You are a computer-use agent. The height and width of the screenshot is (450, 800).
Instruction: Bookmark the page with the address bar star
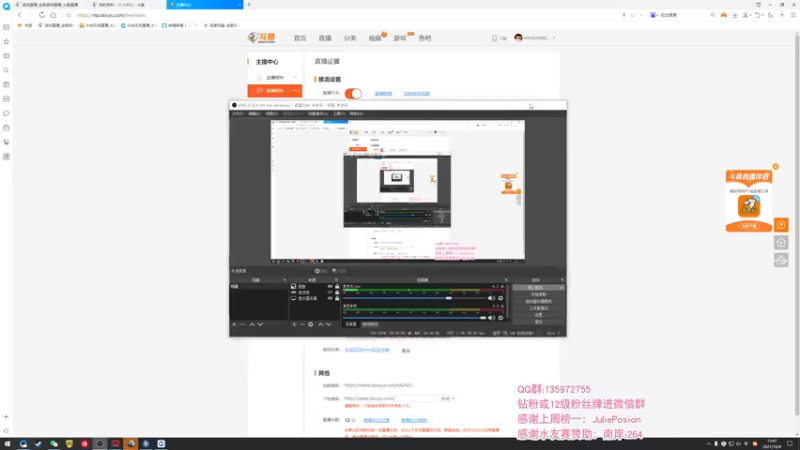pyautogui.click(x=69, y=15)
